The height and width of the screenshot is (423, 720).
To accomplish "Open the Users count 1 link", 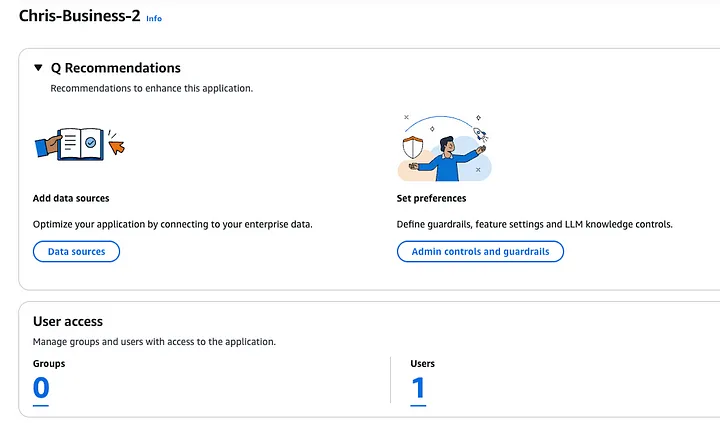I will (418, 389).
